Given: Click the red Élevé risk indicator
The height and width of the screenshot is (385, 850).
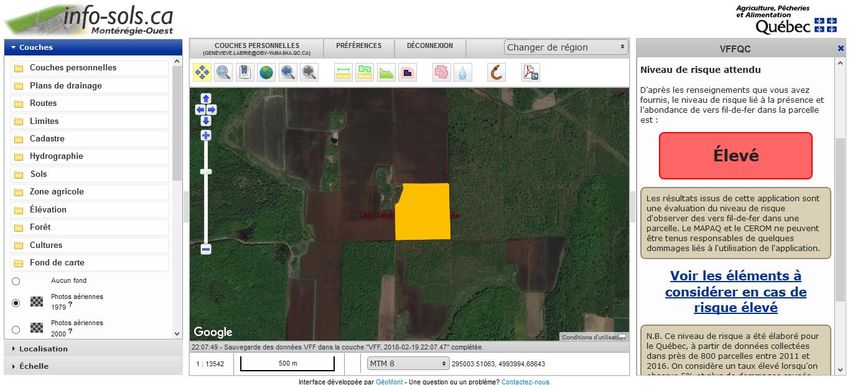Looking at the screenshot, I should [736, 156].
